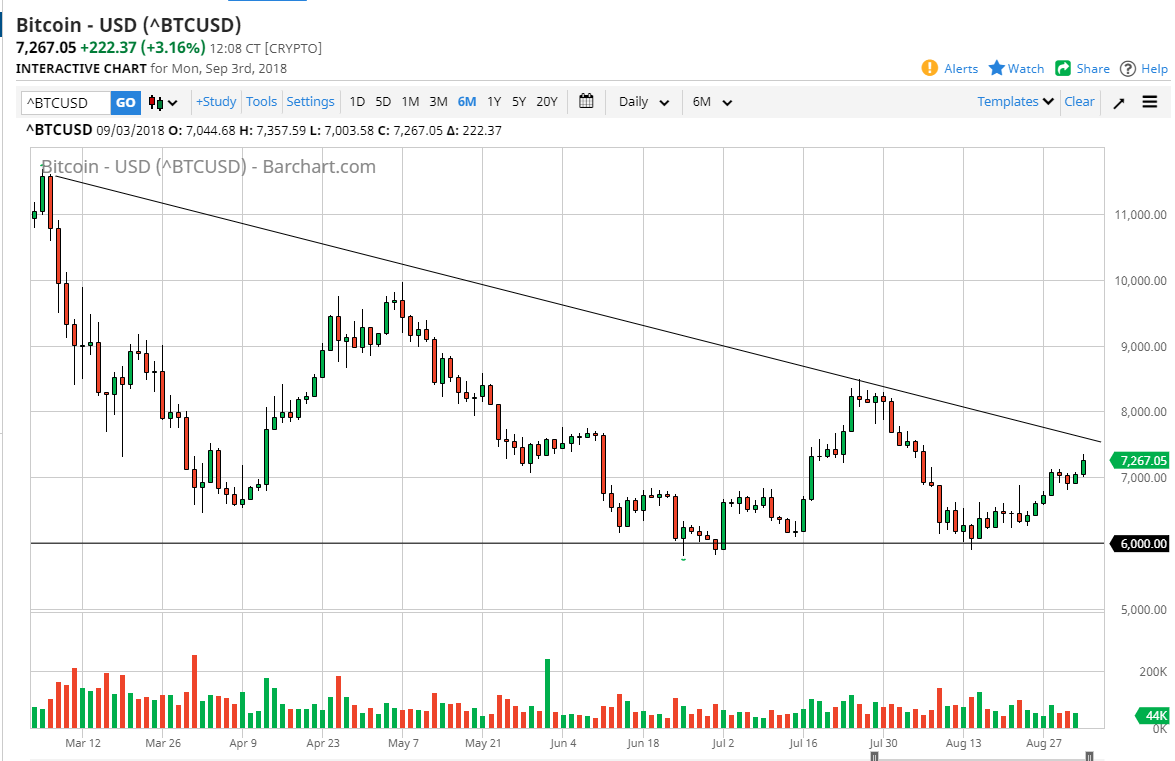Switch the time range to 1Y
Image resolution: width=1175 pixels, height=761 pixels.
click(x=493, y=101)
